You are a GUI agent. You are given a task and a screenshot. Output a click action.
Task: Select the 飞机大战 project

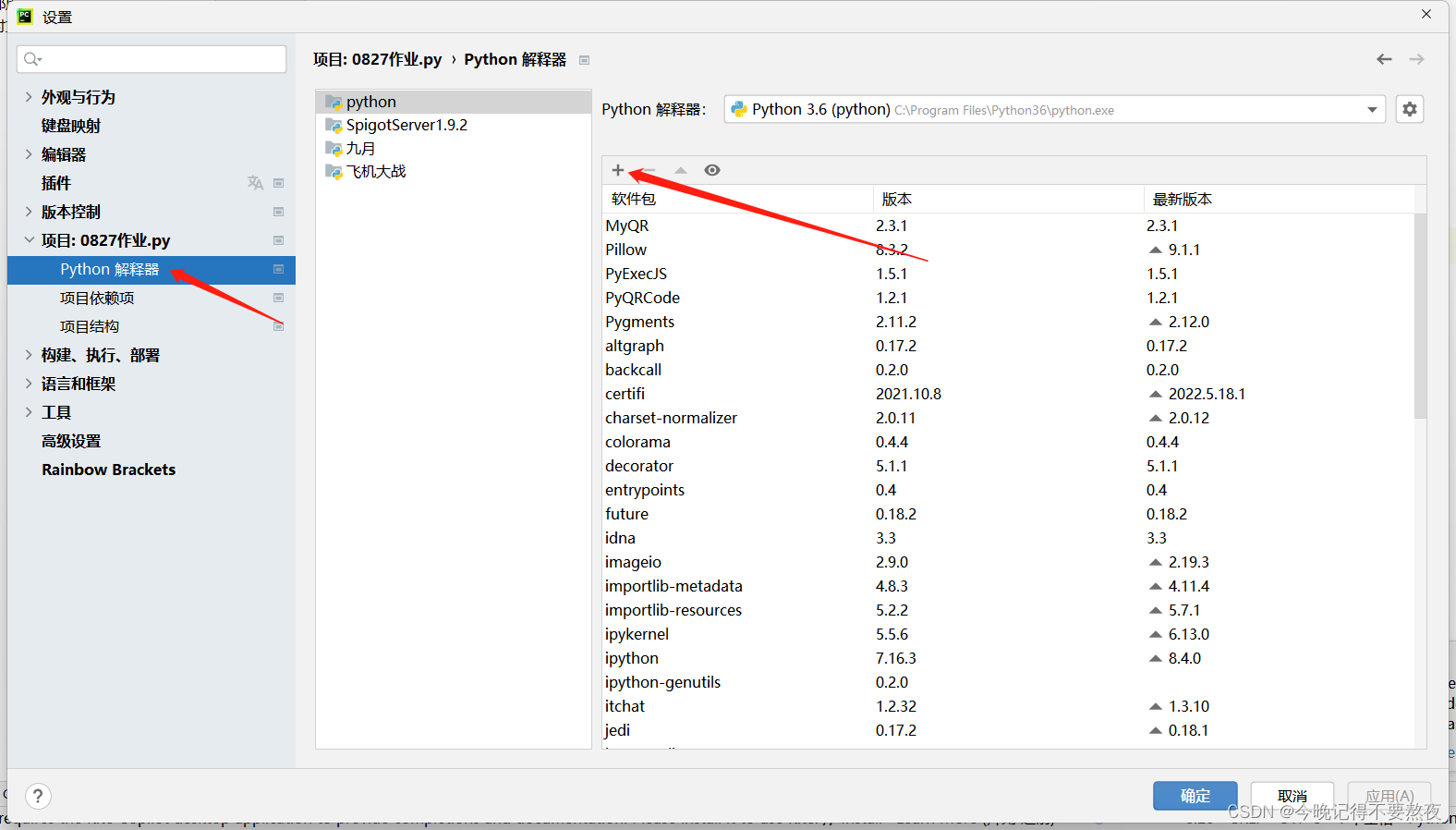(454, 171)
